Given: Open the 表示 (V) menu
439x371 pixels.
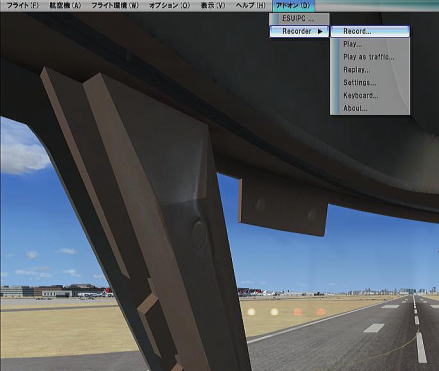Looking at the screenshot, I should [213, 6].
